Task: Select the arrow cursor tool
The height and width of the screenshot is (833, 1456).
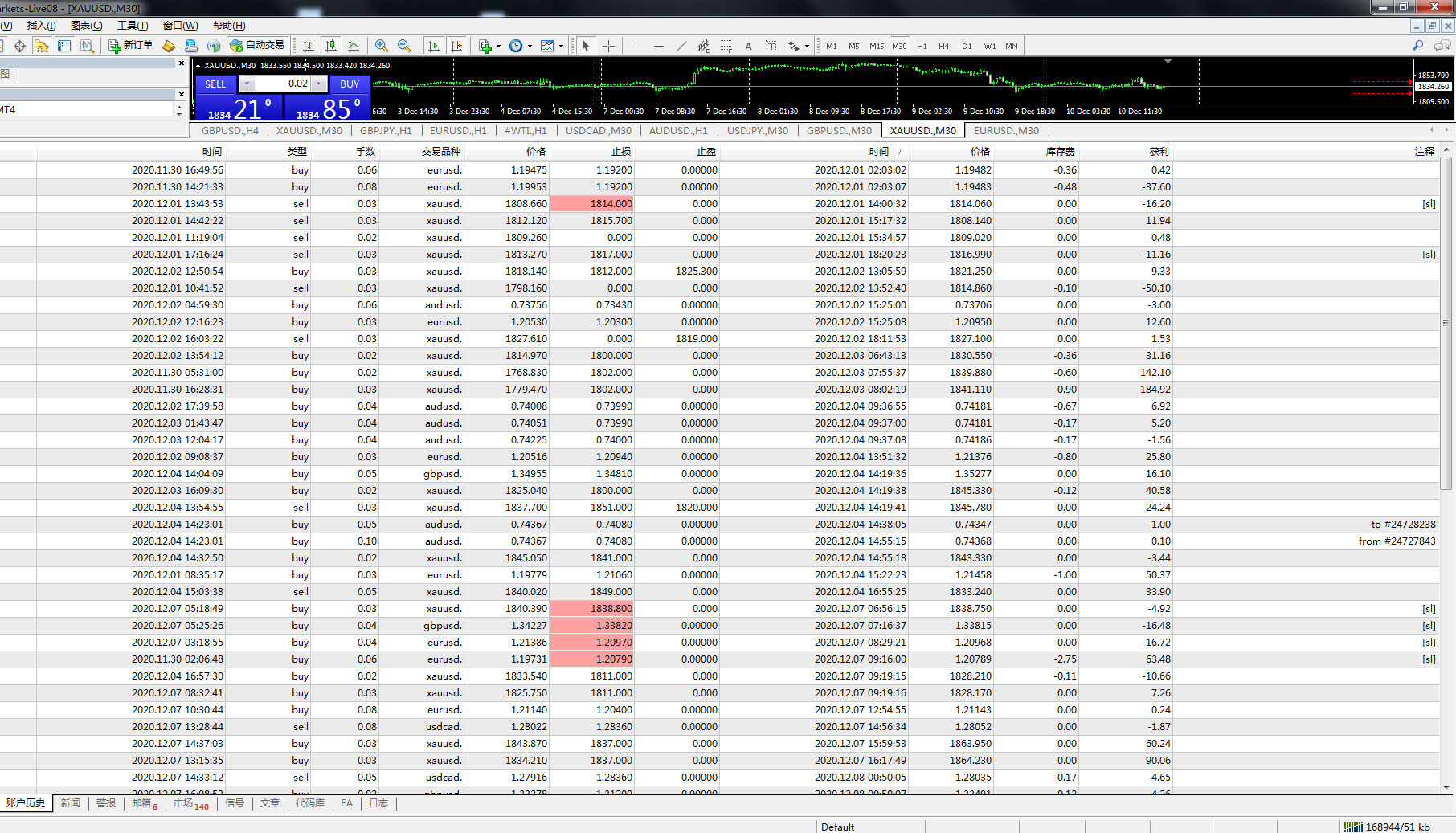Action: (x=586, y=46)
